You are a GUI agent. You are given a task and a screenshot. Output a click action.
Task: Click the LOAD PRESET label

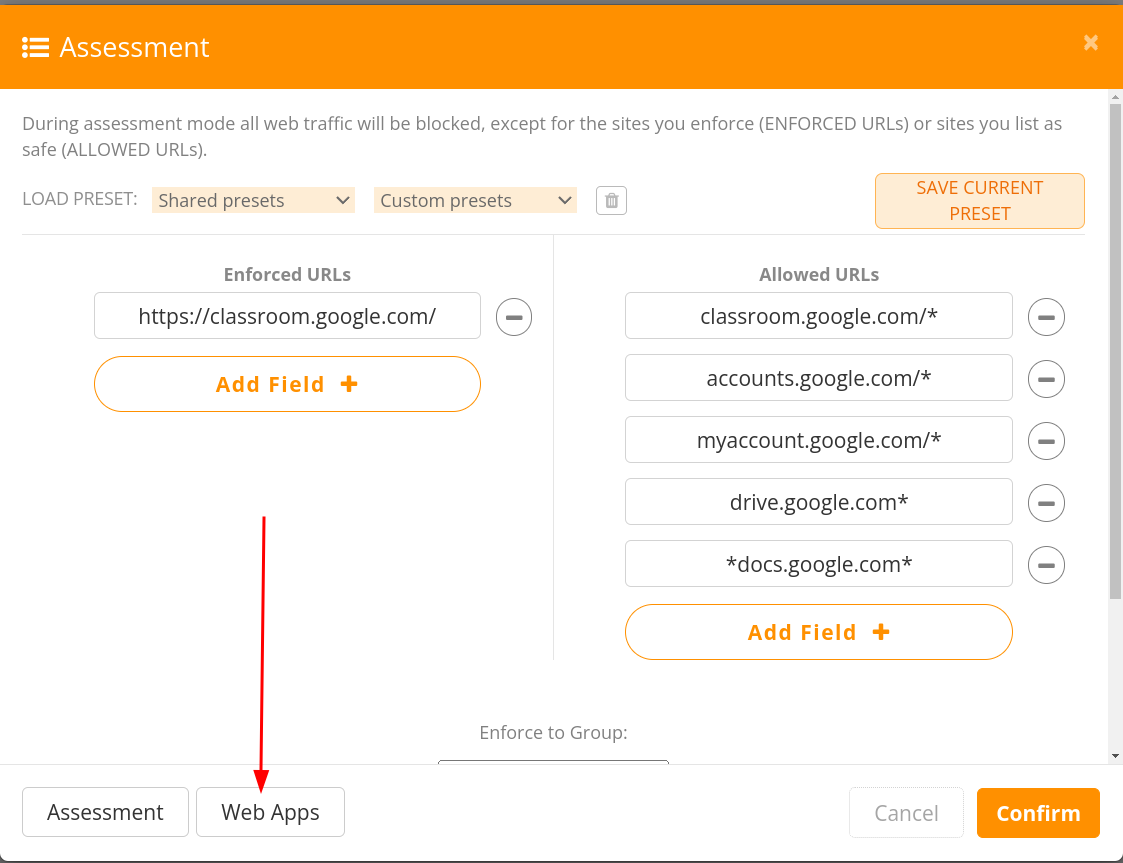coord(79,198)
